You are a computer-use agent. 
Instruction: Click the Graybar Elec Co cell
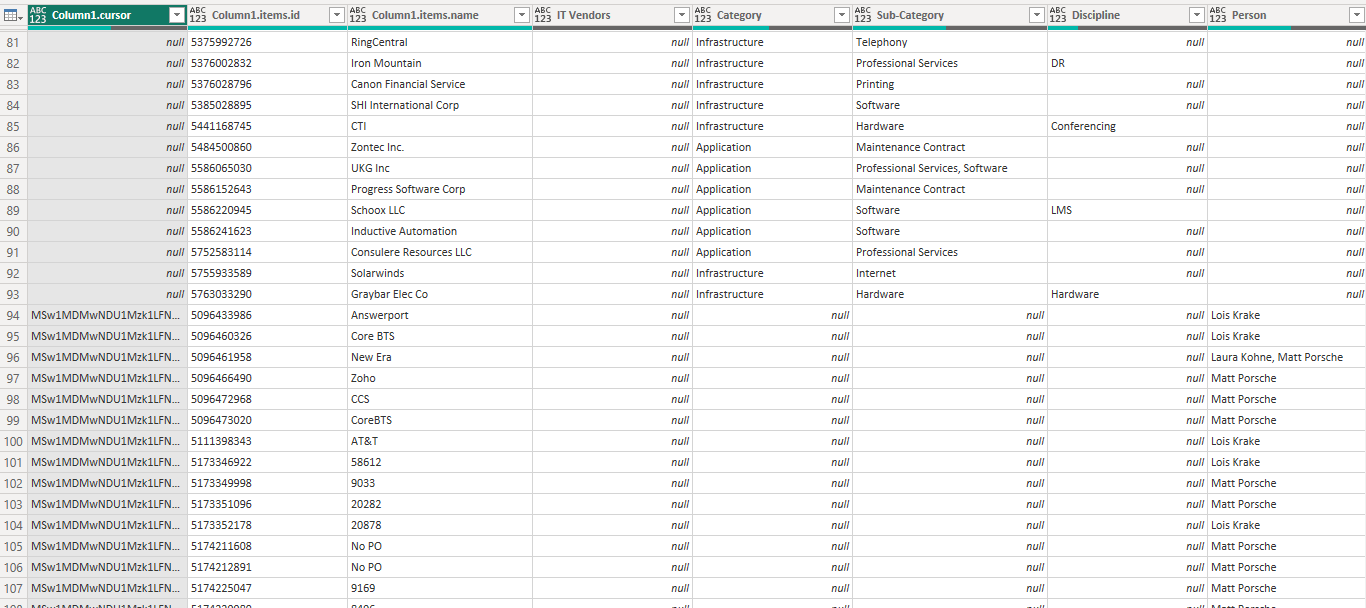pyautogui.click(x=440, y=294)
